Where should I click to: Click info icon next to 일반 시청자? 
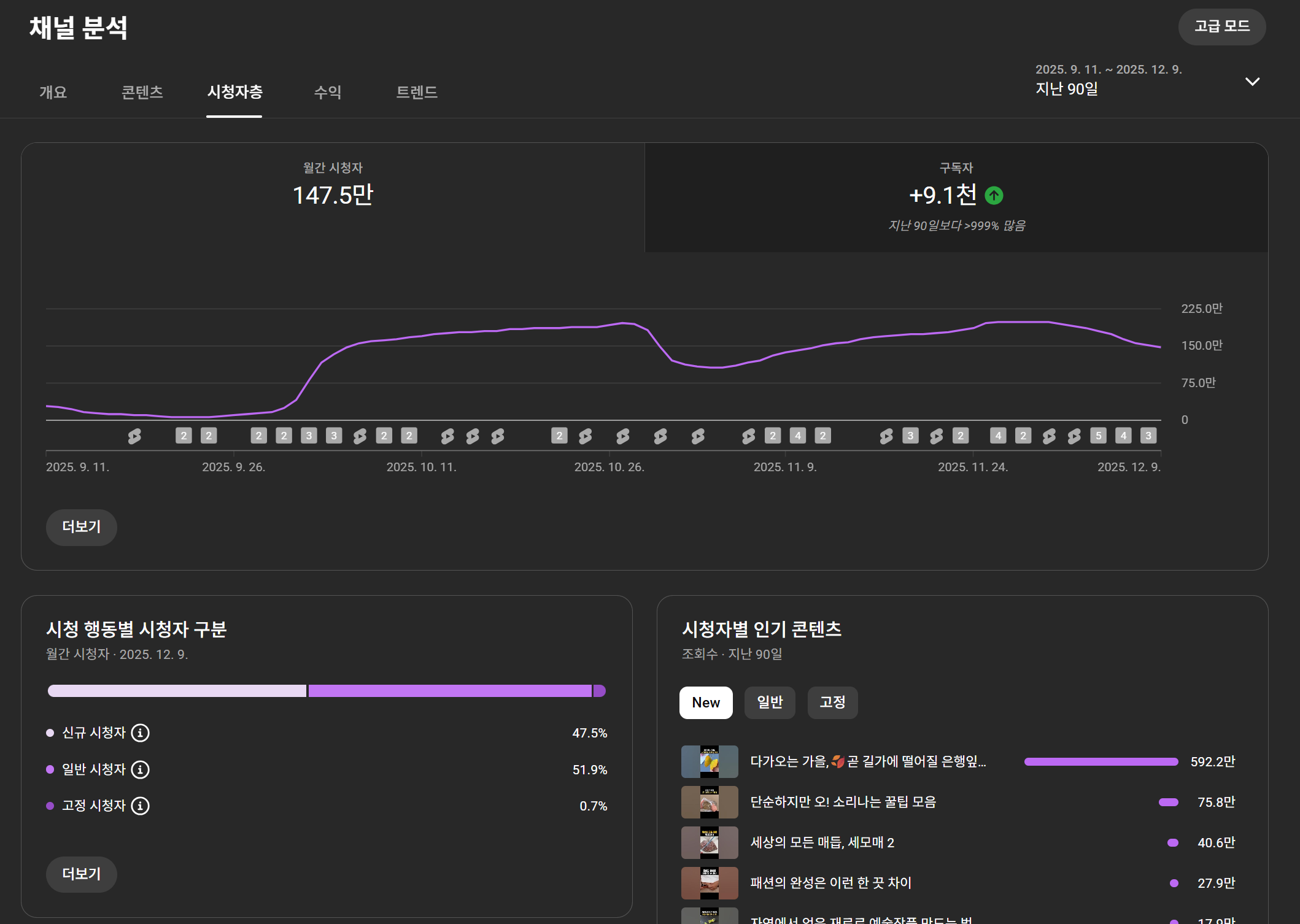point(140,769)
